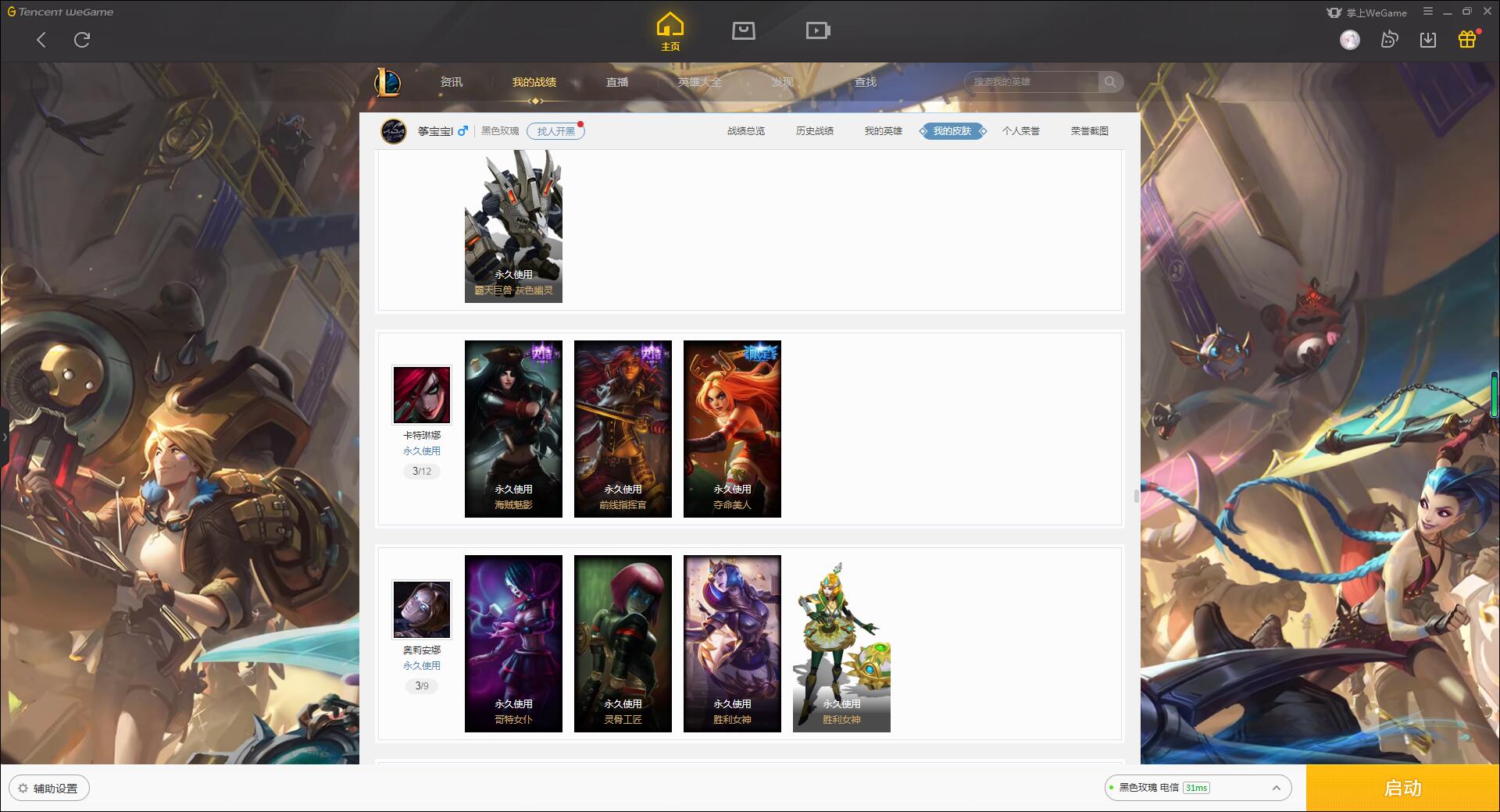Open the download manager icon
1500x812 pixels.
pos(1428,40)
